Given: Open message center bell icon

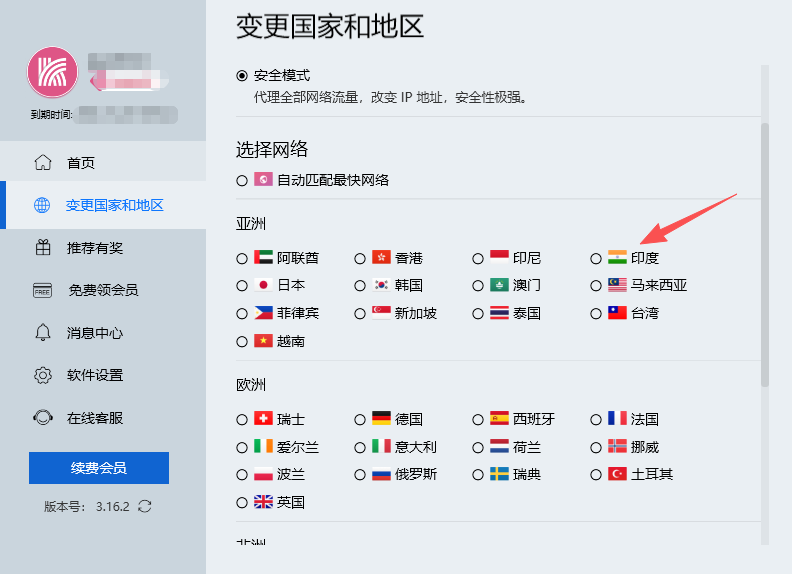Looking at the screenshot, I should [x=42, y=333].
